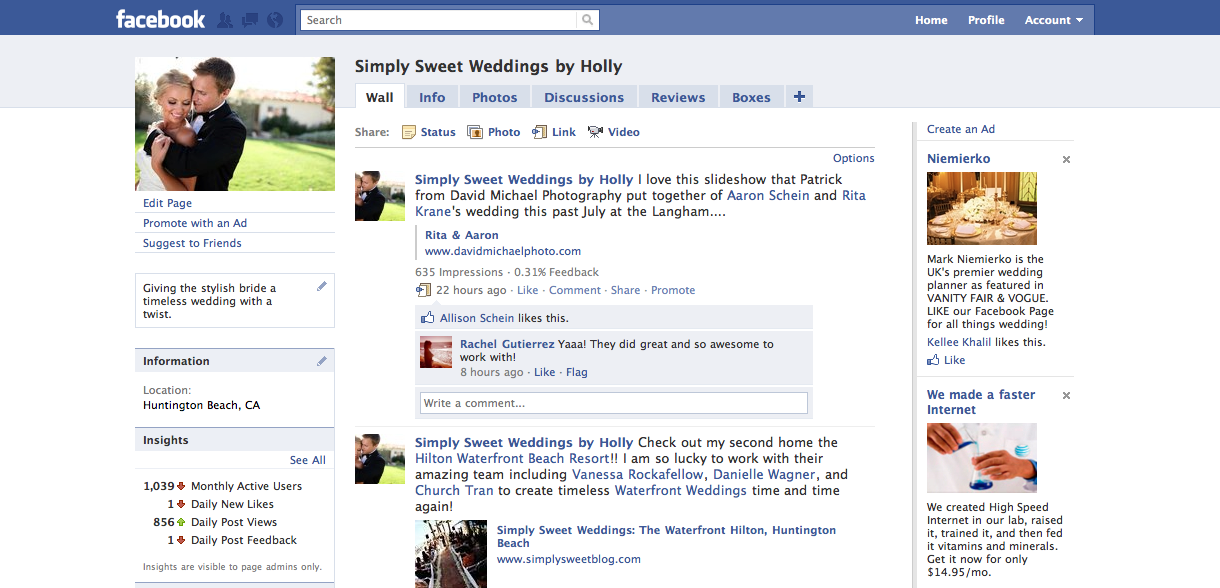
Task: Edit Information box with pencil icon
Action: tap(322, 361)
